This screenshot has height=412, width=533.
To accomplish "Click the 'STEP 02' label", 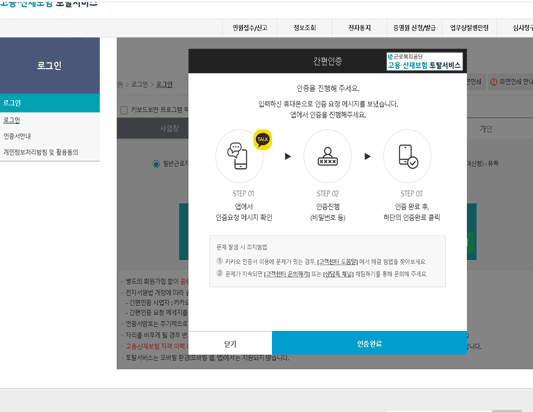I will click(328, 193).
